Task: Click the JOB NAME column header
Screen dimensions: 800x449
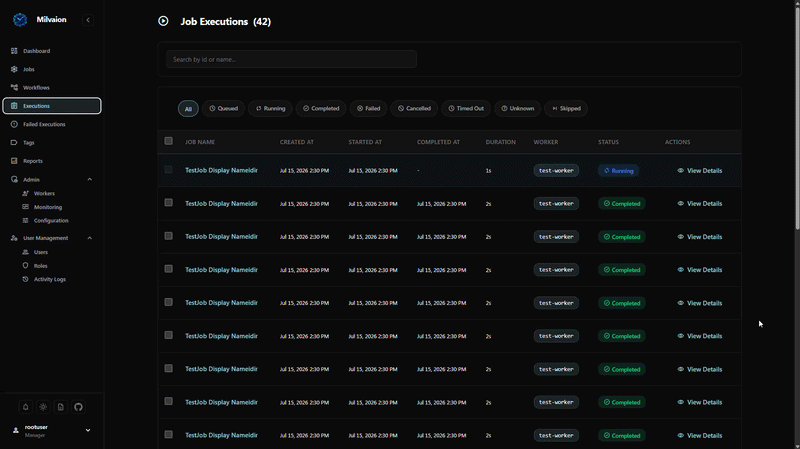Action: [200, 142]
